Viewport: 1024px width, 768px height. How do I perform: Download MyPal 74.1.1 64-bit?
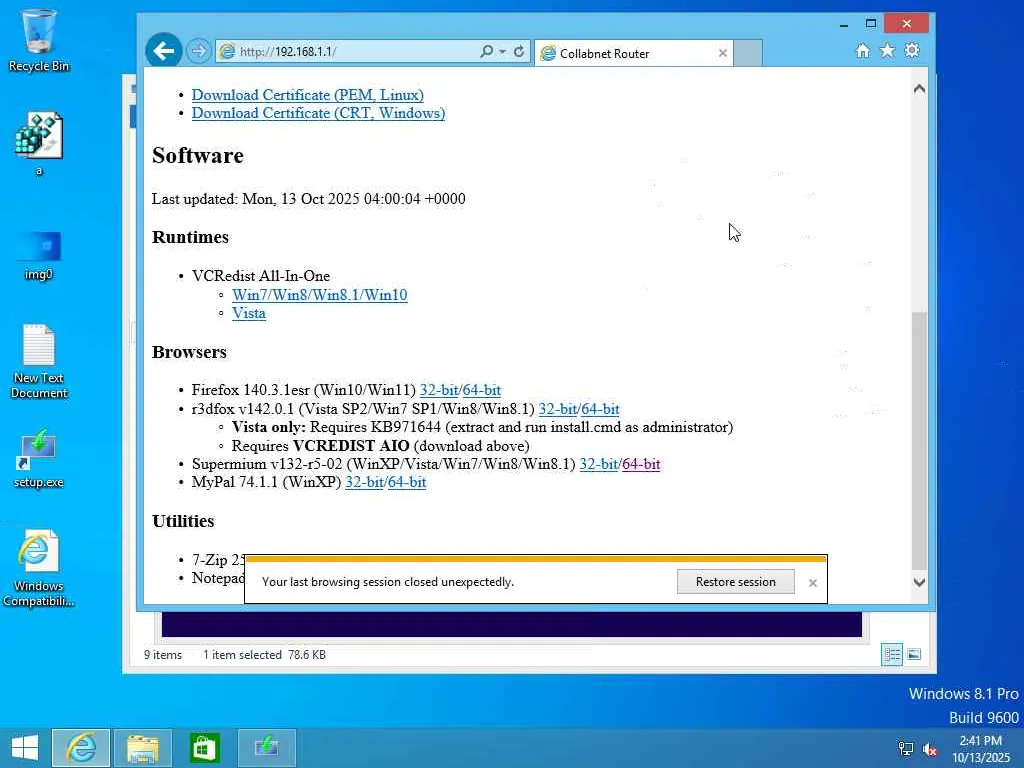407,482
